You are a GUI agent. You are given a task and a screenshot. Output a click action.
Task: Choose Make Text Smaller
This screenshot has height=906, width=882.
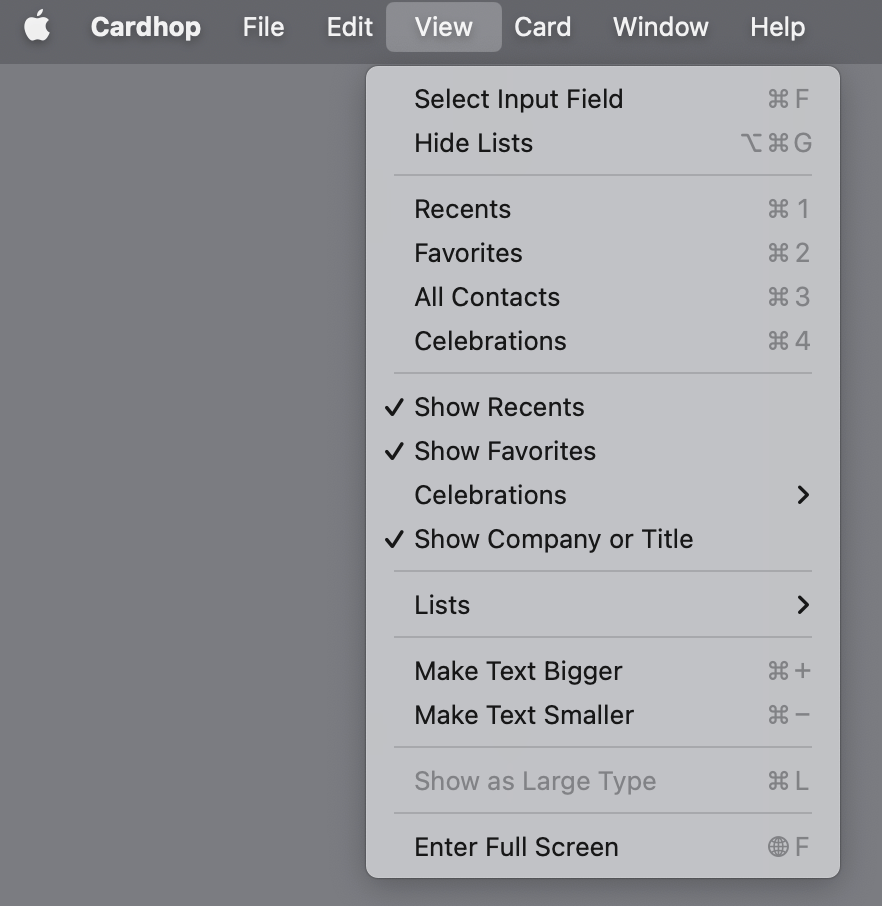(x=603, y=715)
